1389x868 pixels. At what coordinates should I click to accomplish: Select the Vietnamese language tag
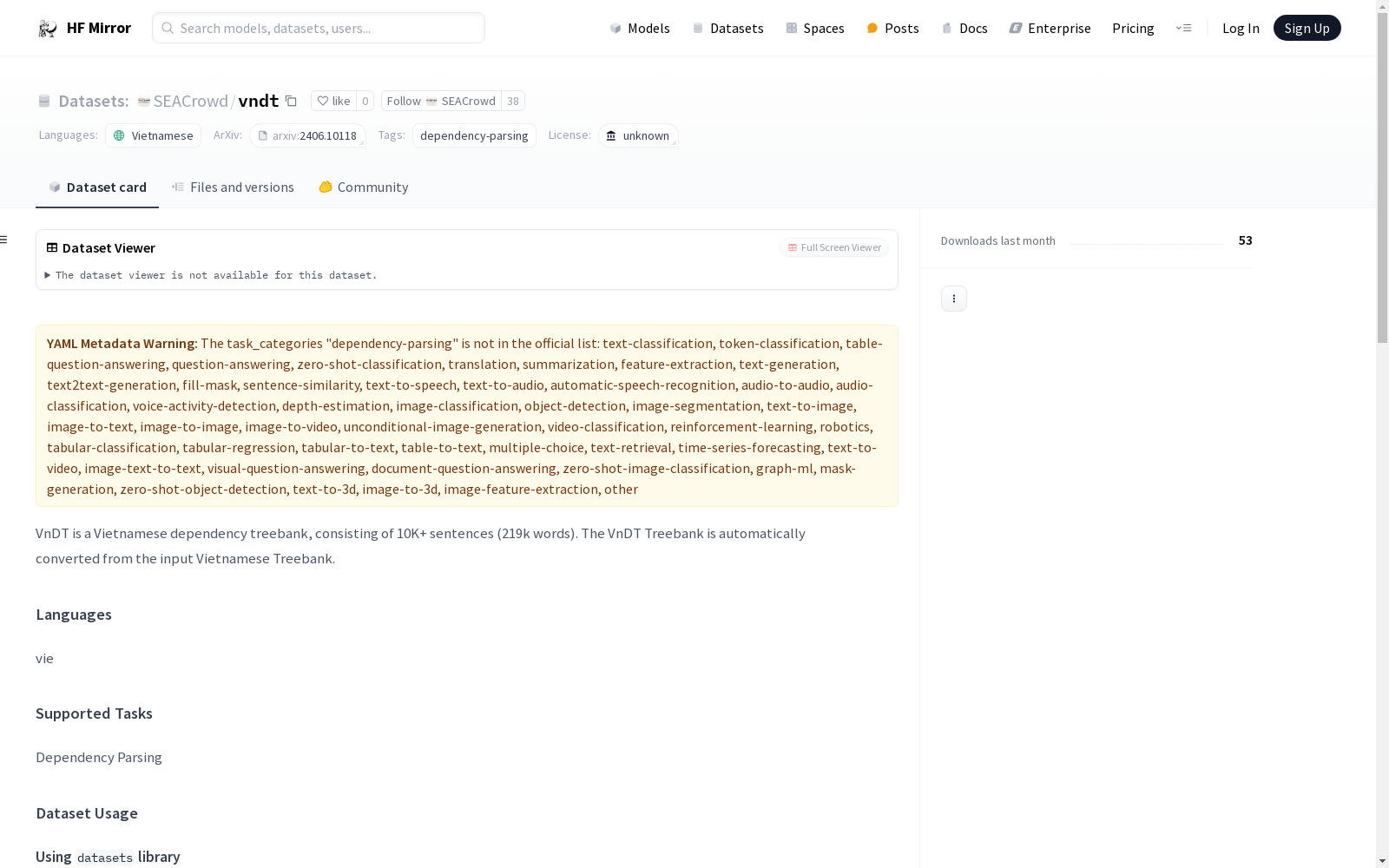(154, 135)
